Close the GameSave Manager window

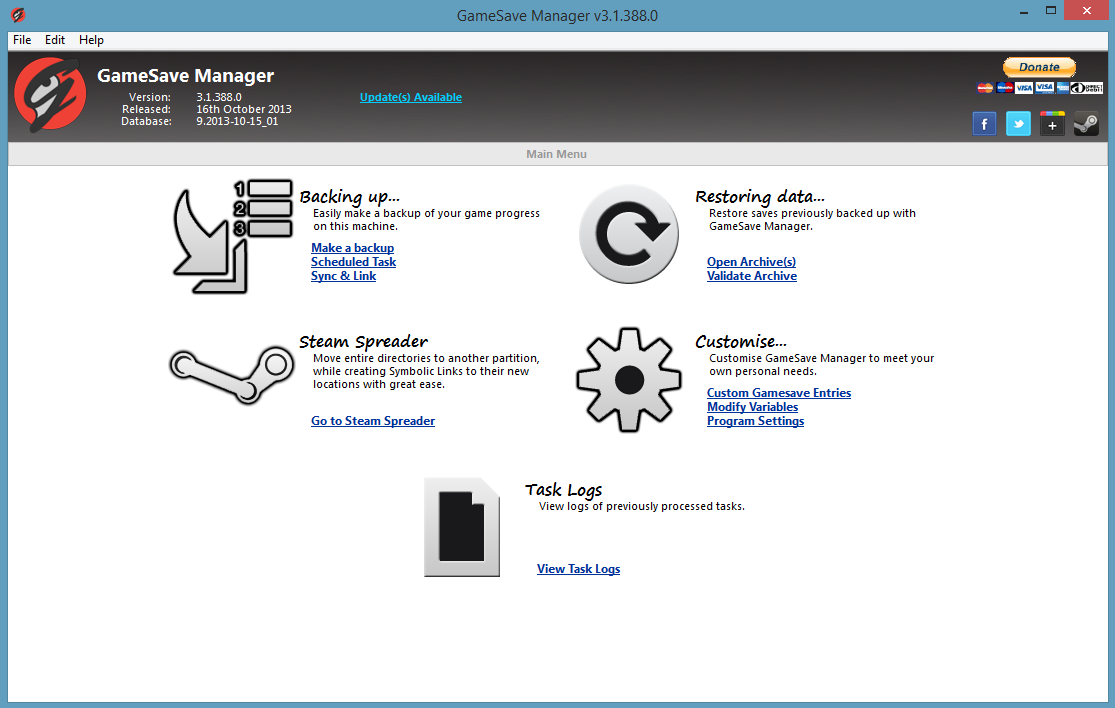click(x=1087, y=11)
